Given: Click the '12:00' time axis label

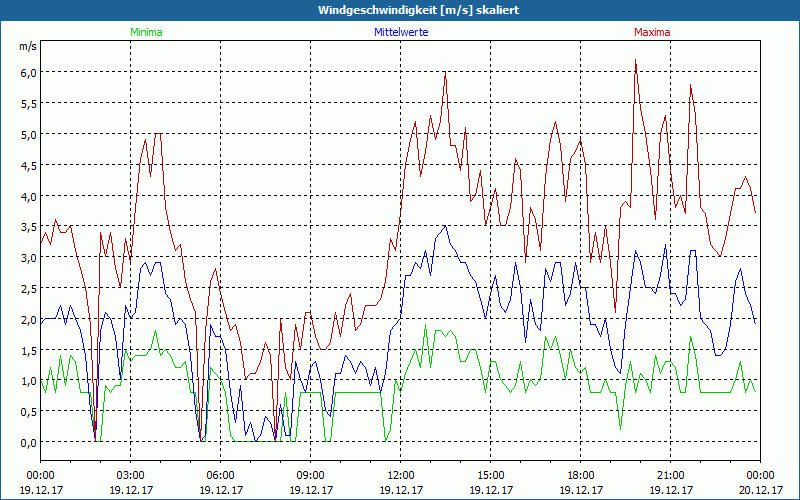Looking at the screenshot, I should 401,476.
